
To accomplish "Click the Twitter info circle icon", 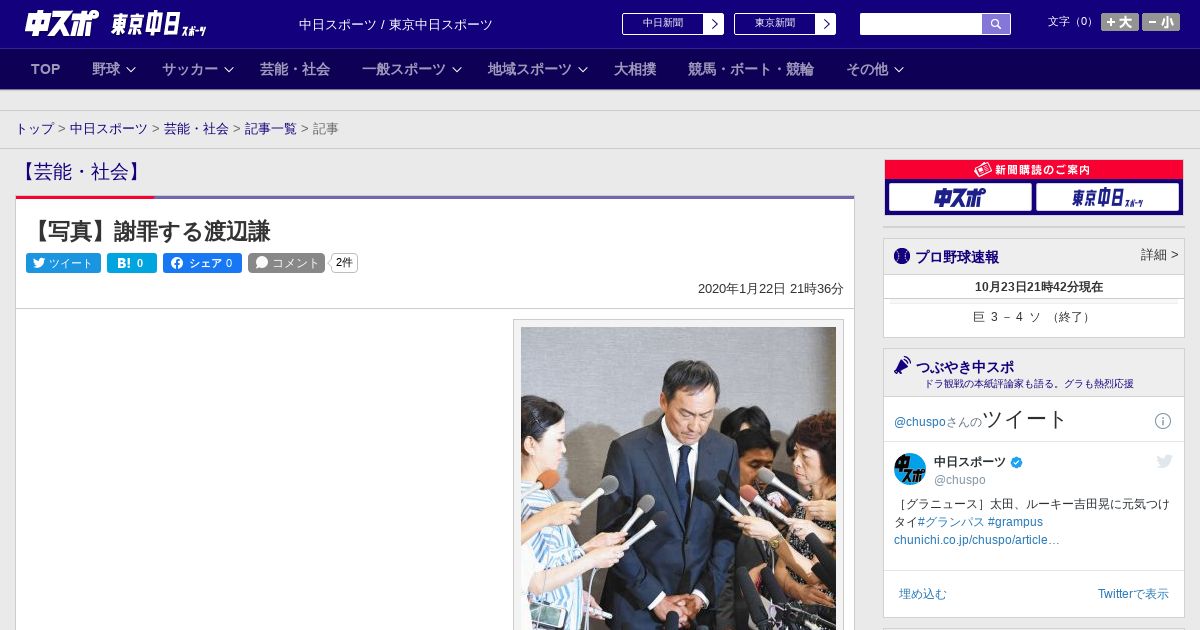I will [1162, 421].
